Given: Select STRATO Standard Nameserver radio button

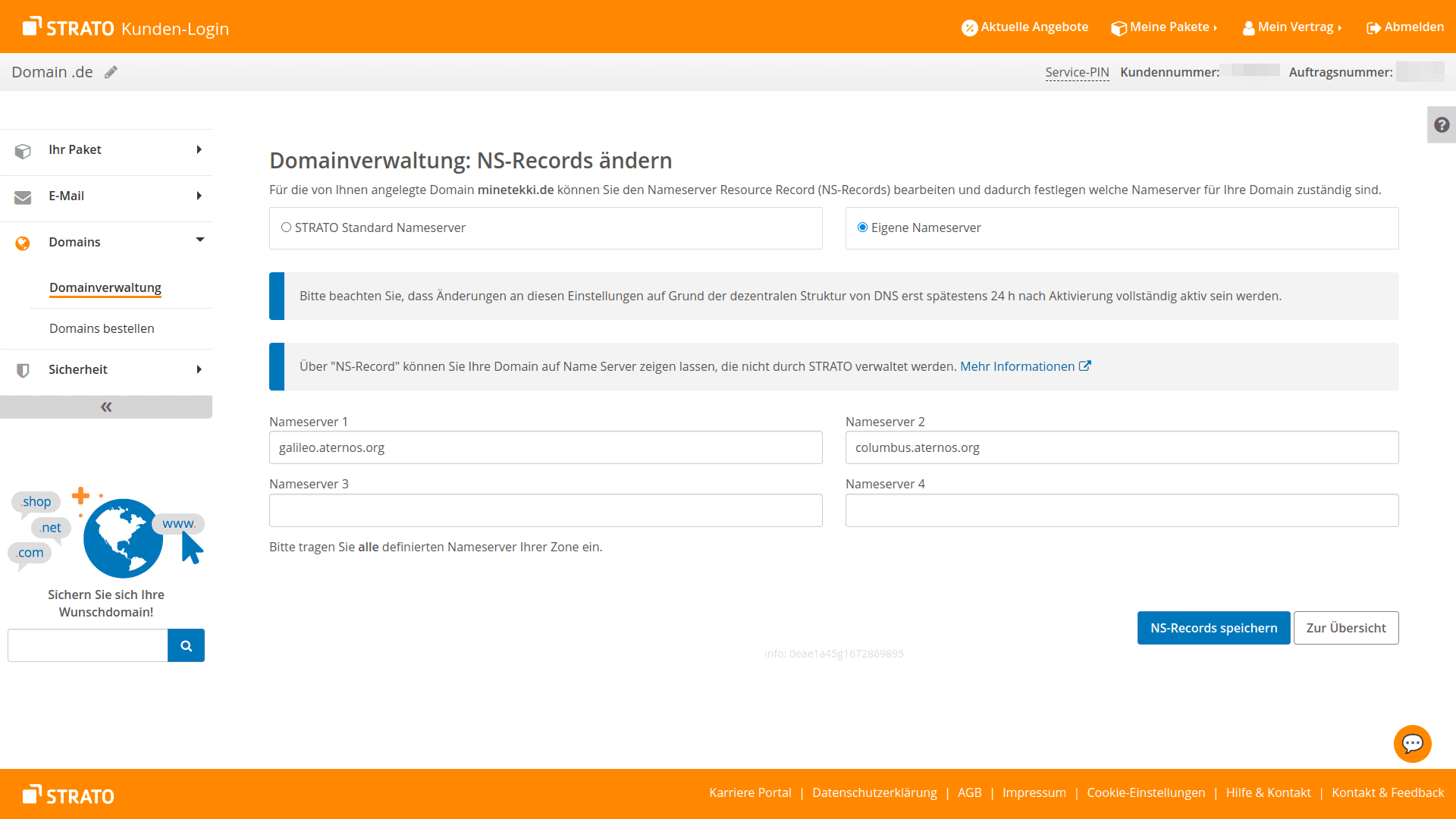Looking at the screenshot, I should pyautogui.click(x=286, y=227).
